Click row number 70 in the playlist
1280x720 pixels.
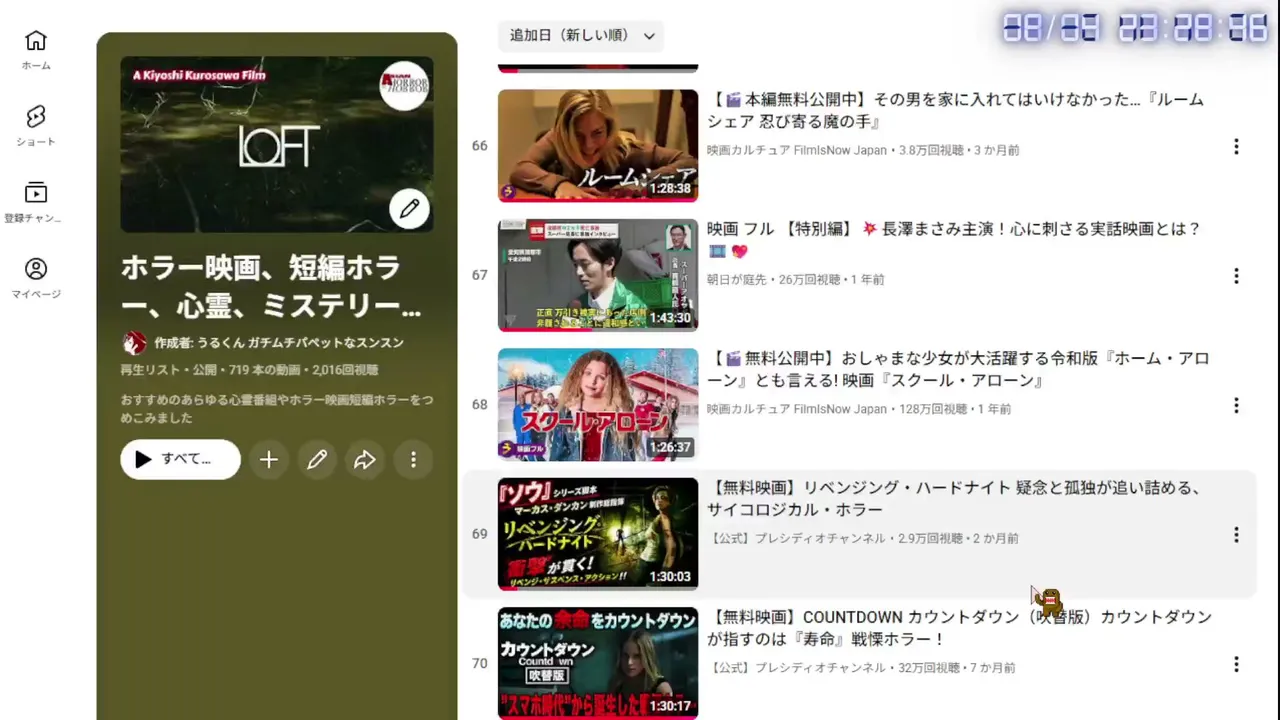pos(480,663)
